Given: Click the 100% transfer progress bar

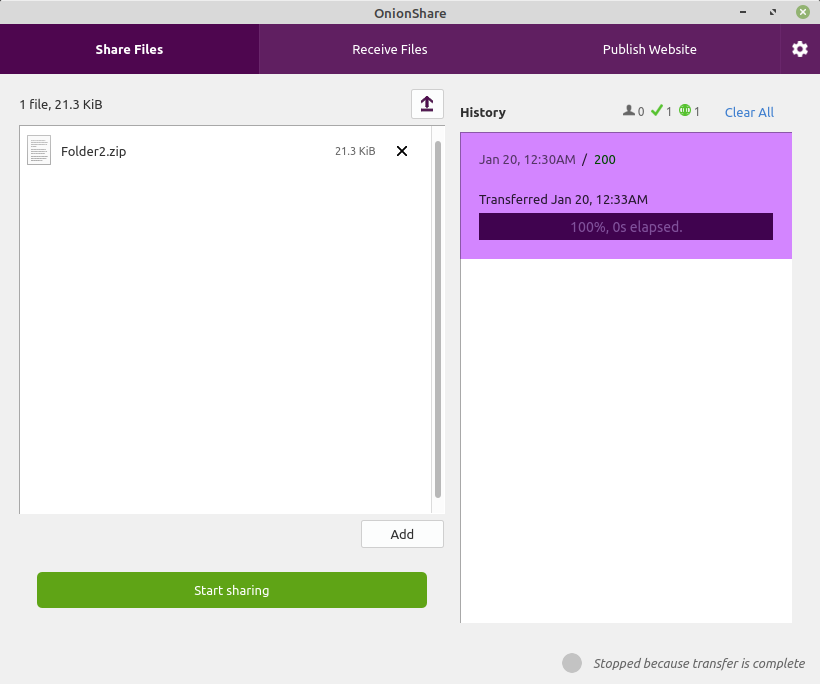Looking at the screenshot, I should pyautogui.click(x=626, y=226).
